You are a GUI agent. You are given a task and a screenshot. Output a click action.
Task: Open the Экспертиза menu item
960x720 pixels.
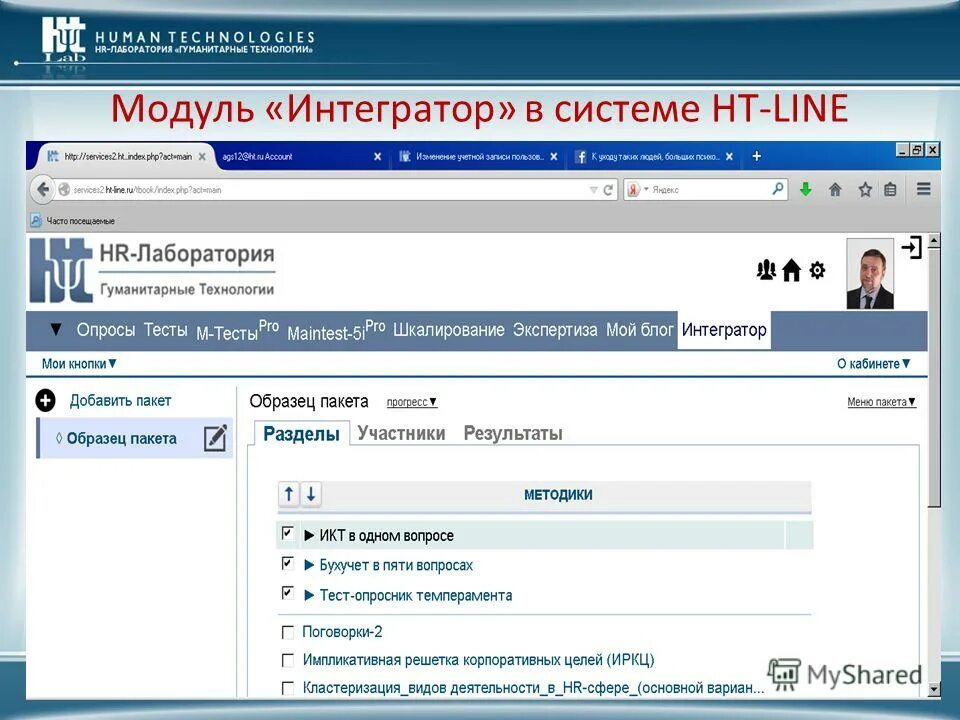[x=555, y=329]
